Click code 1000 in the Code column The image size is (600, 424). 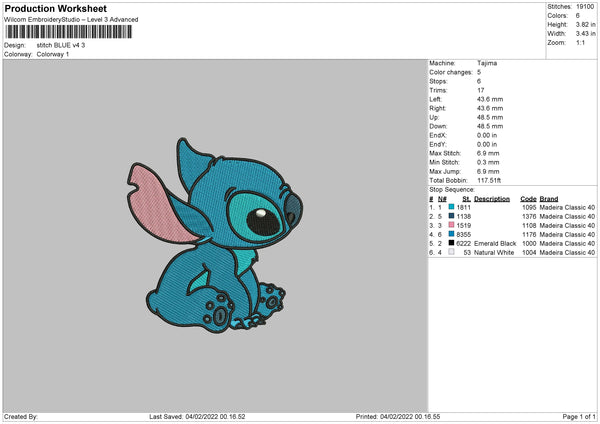click(x=529, y=243)
